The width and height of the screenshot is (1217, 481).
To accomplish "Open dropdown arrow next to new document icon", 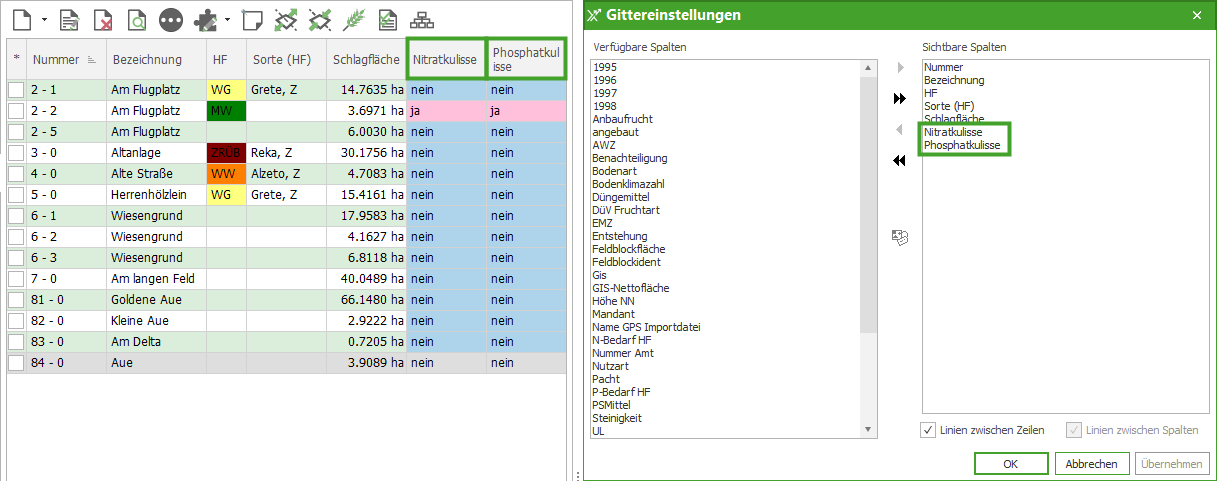I will click(45, 20).
